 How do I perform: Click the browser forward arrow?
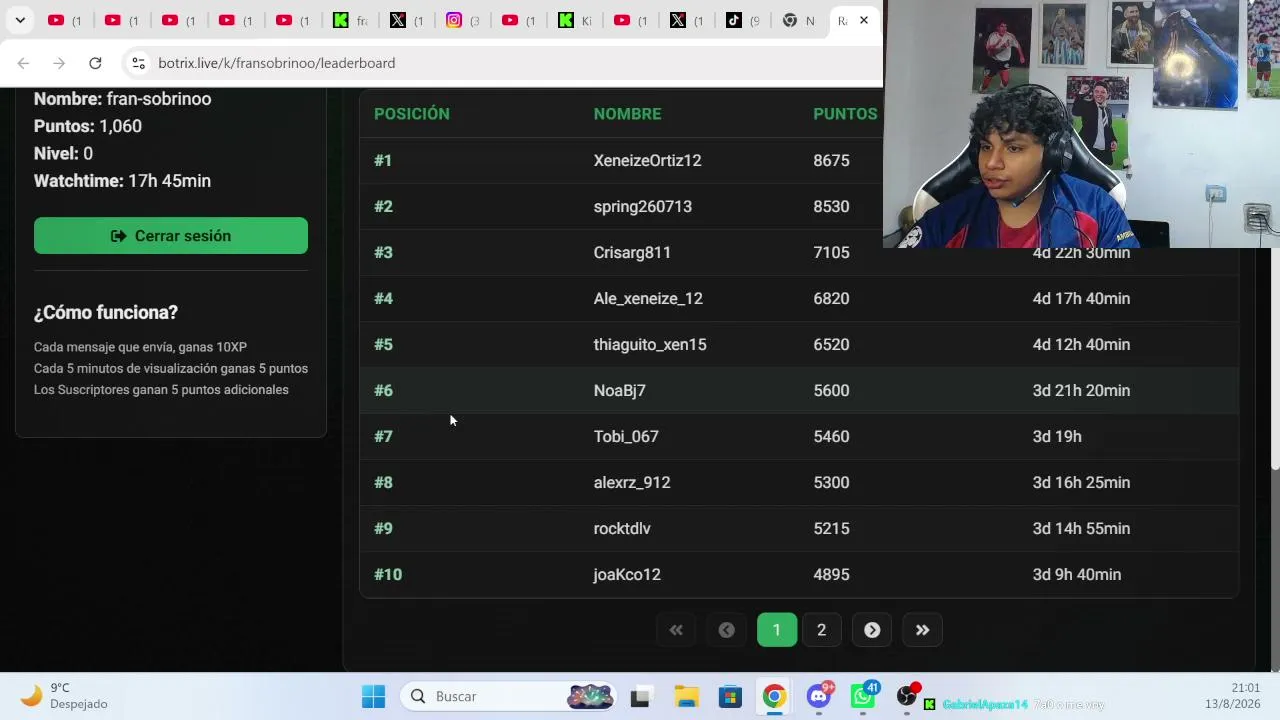tap(59, 63)
